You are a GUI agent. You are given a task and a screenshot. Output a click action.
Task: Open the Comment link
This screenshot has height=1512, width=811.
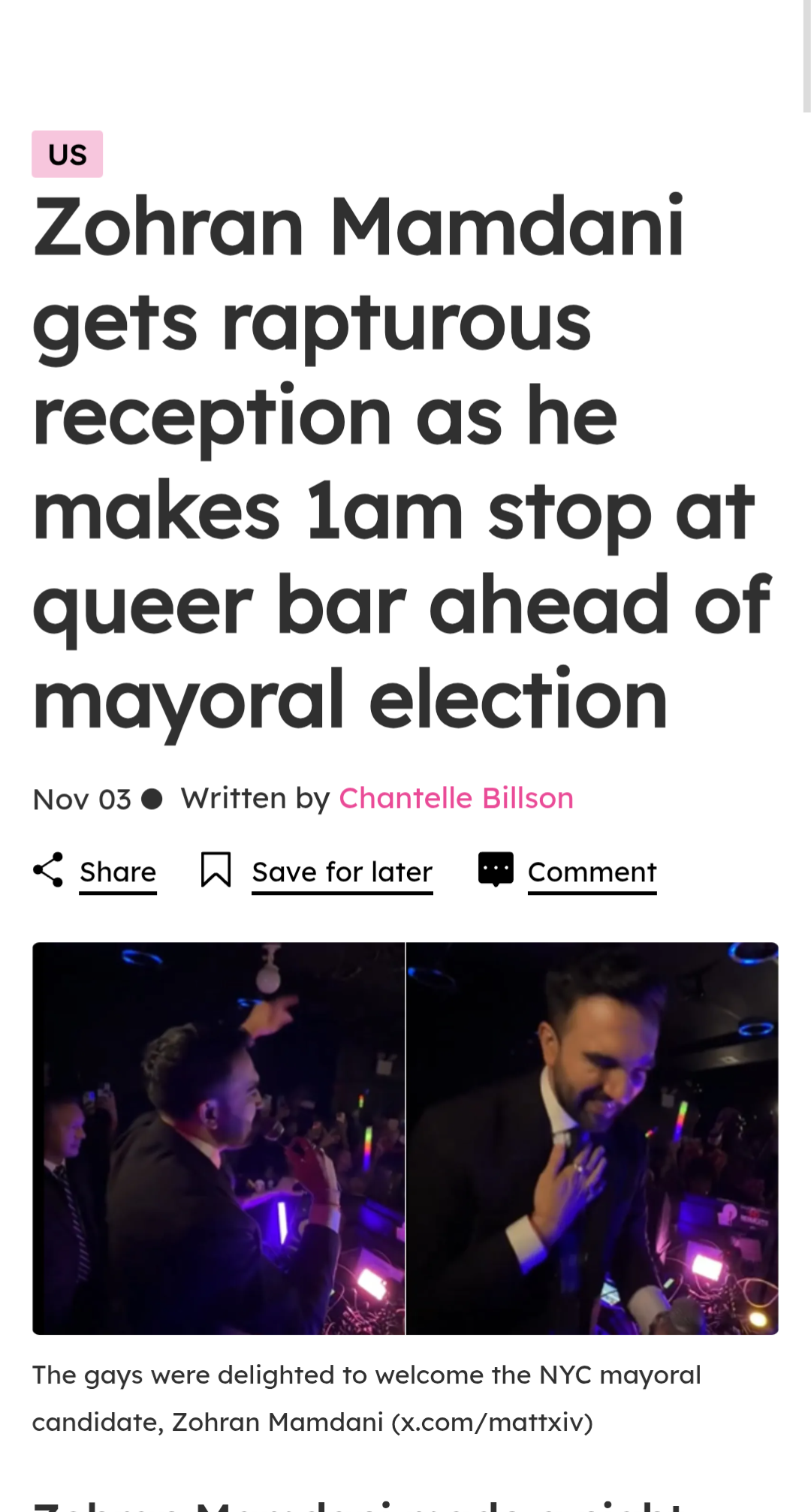click(x=592, y=872)
